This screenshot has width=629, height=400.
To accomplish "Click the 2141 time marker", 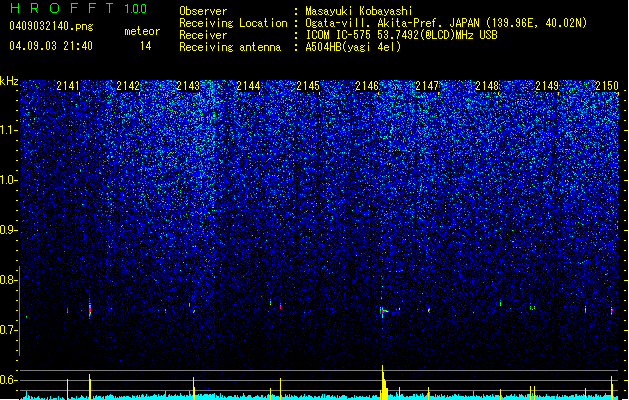I will click(68, 86).
